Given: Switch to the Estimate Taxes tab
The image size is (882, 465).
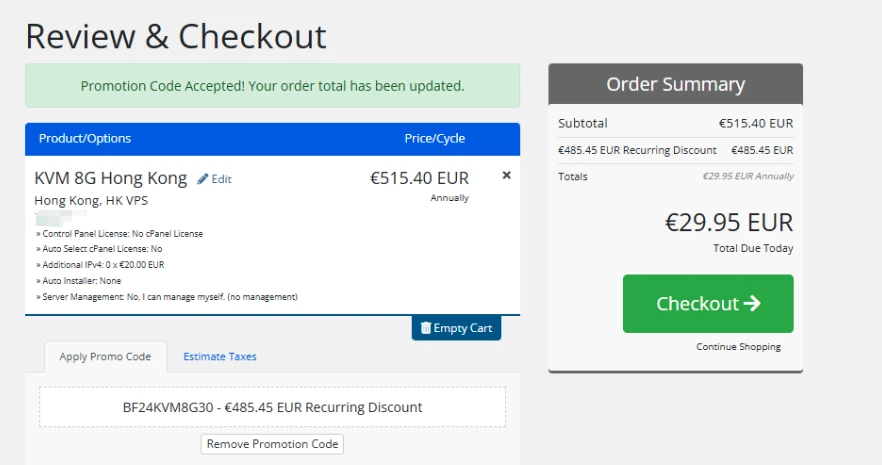Looking at the screenshot, I should [x=219, y=356].
